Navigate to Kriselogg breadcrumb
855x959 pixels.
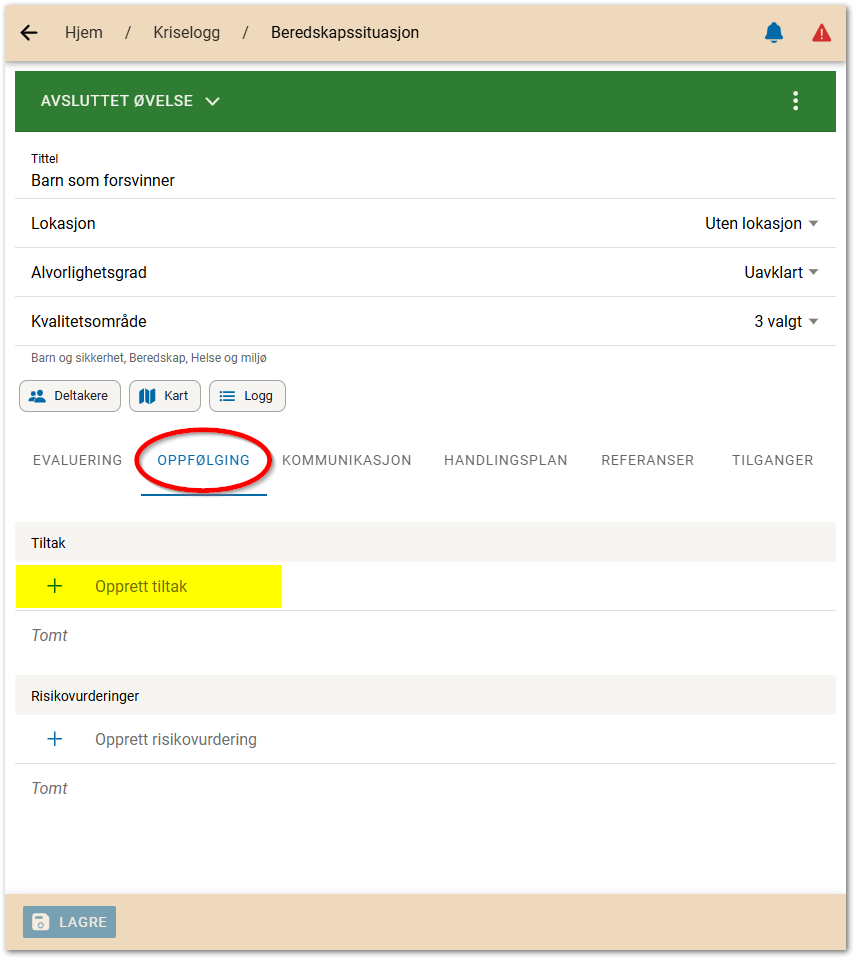coord(186,33)
